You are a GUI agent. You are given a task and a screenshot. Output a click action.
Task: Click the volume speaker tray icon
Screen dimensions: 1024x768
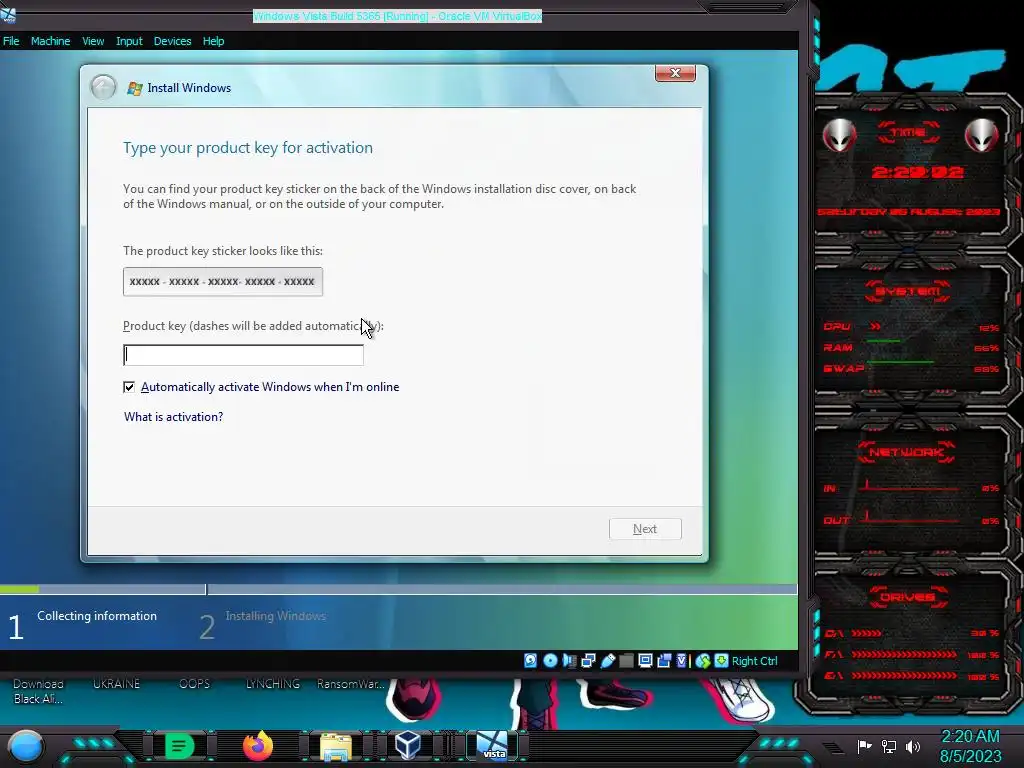[x=913, y=746]
